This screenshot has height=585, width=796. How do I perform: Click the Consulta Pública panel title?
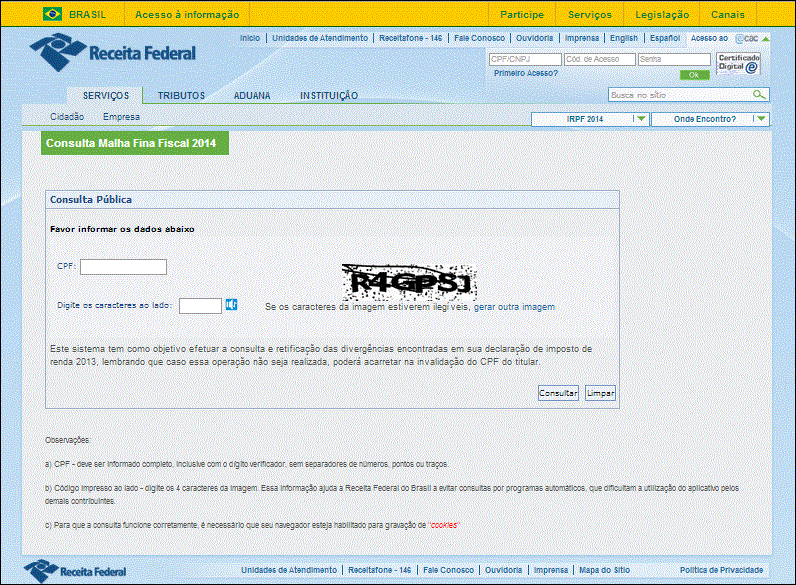coord(91,200)
